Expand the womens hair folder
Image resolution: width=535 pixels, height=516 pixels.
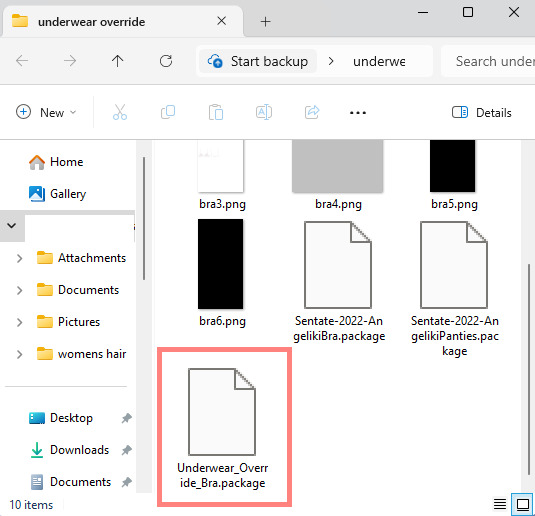(19, 354)
